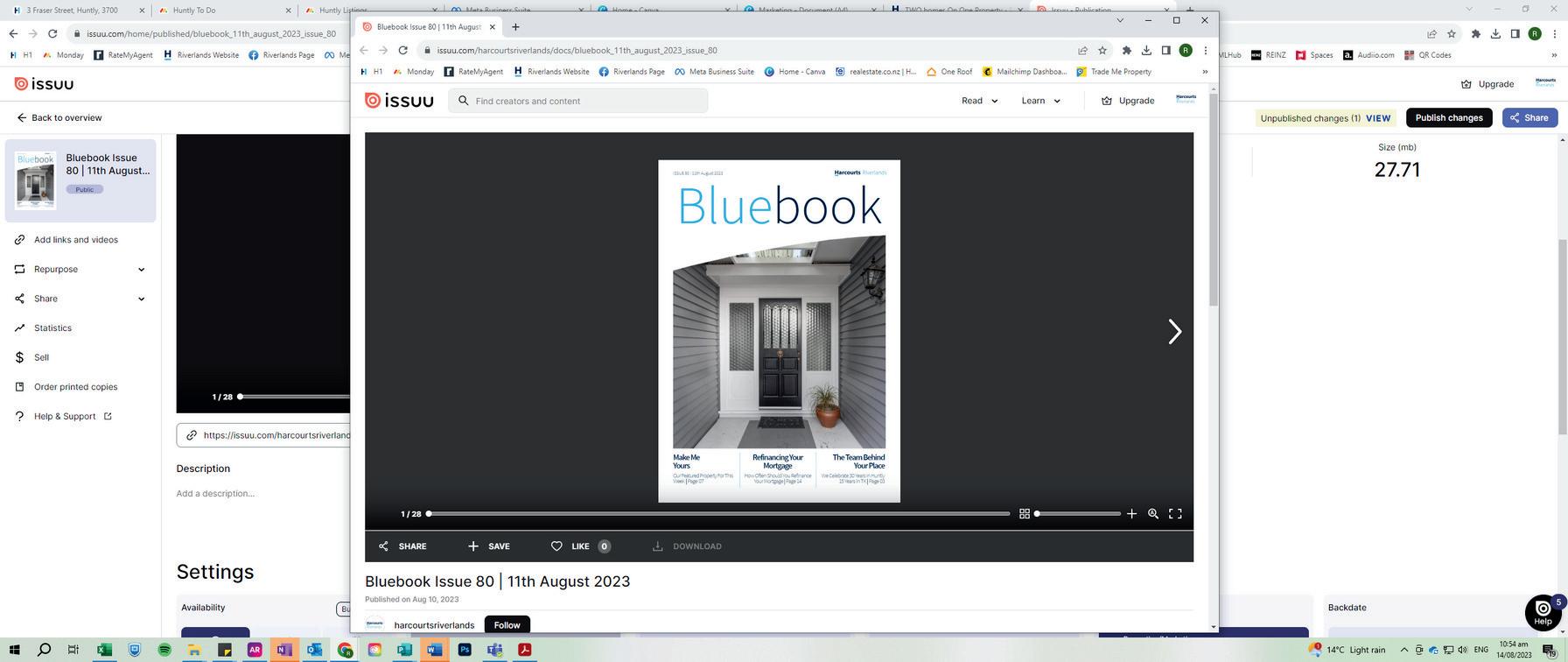
Task: Open Chrome three-dot menu in front window
Action: [x=1205, y=51]
